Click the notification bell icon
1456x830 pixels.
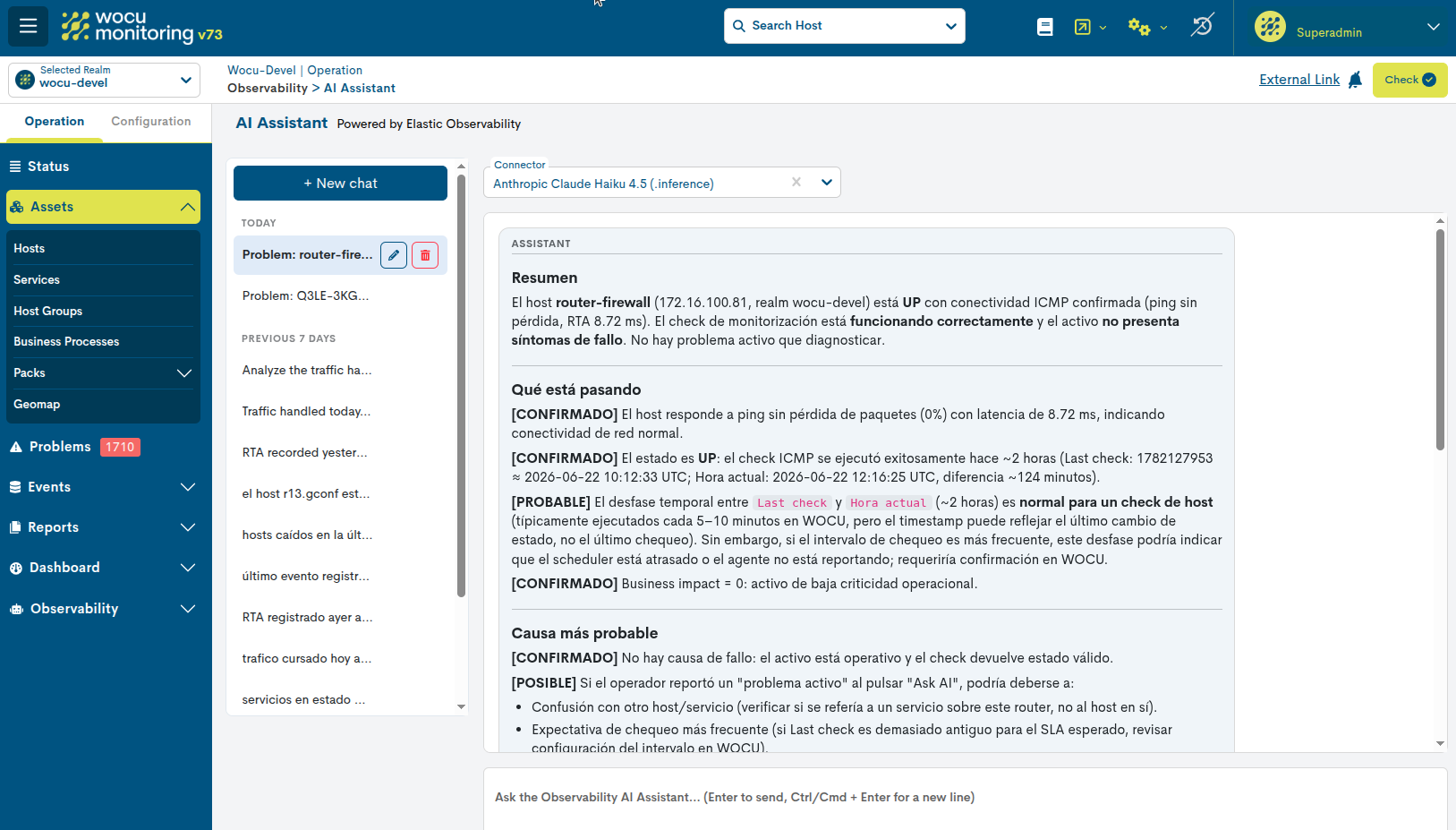tap(1355, 80)
